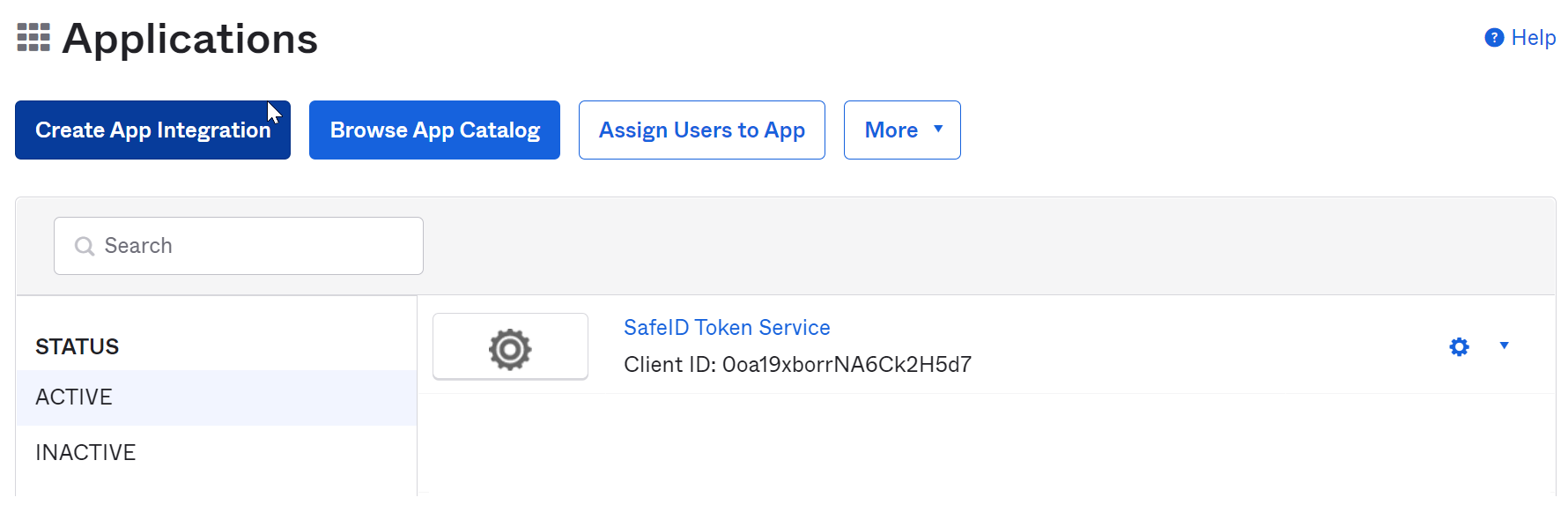Focus the Search applications field
The width and height of the screenshot is (1568, 505).
(255, 246)
